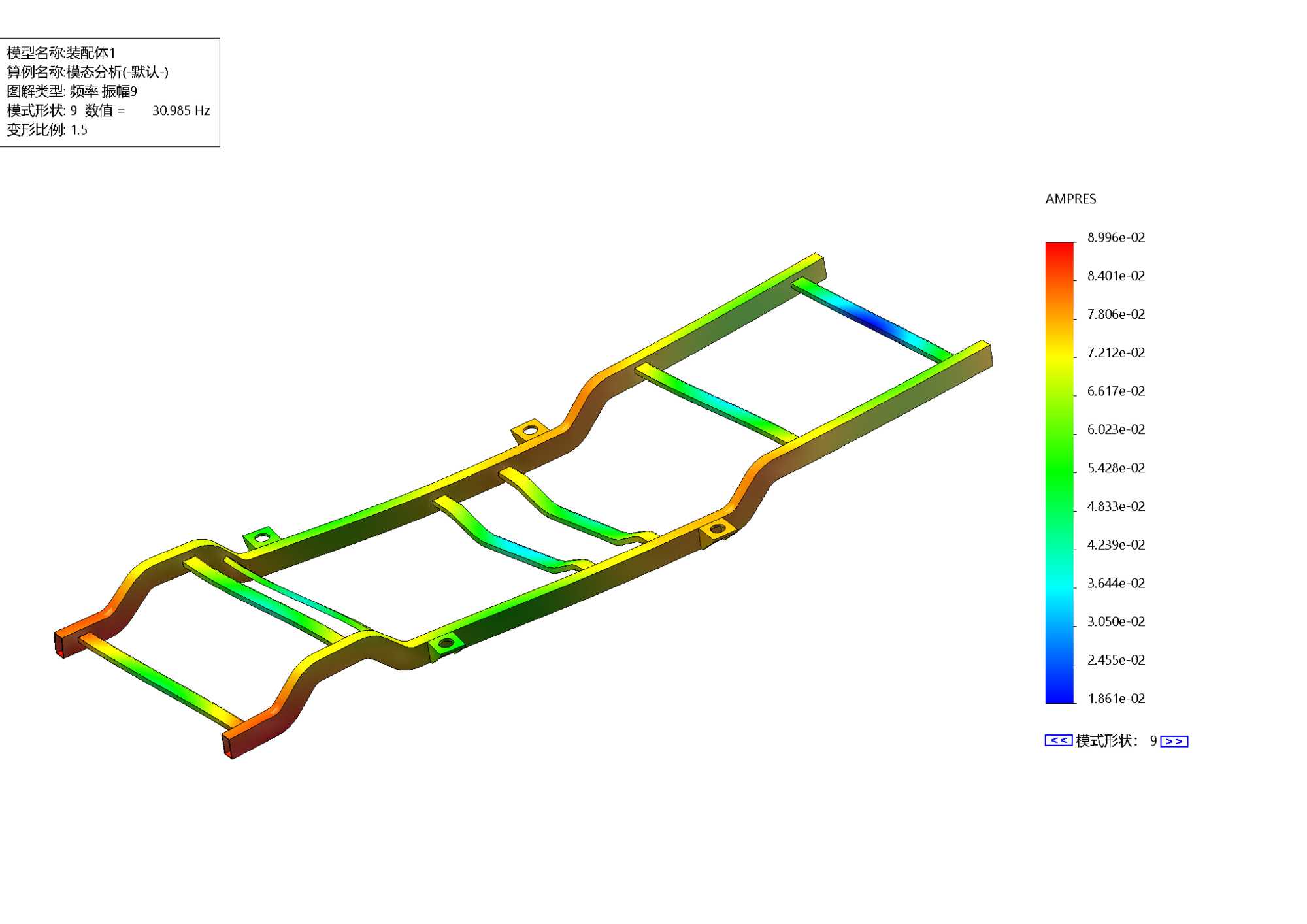
Task: Click the 5.428e-02 legend label
Action: pyautogui.click(x=1116, y=468)
